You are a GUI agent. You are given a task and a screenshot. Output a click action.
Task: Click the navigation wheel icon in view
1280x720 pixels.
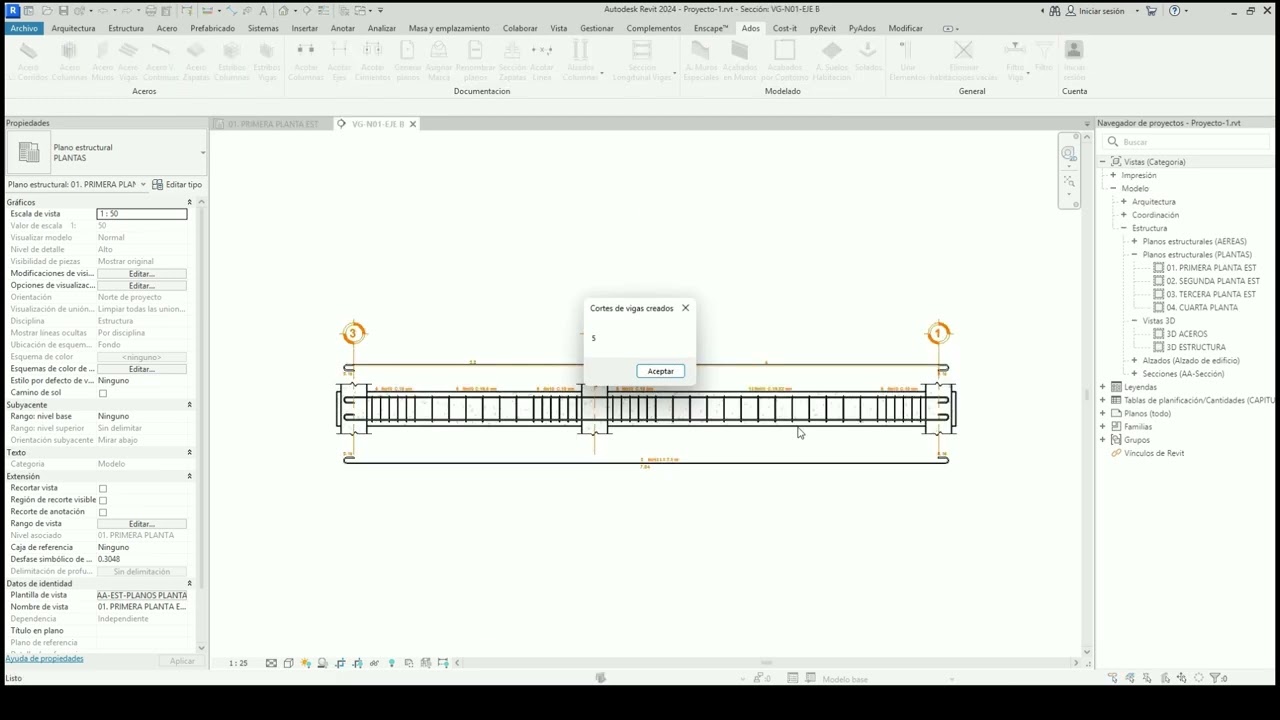[1068, 154]
